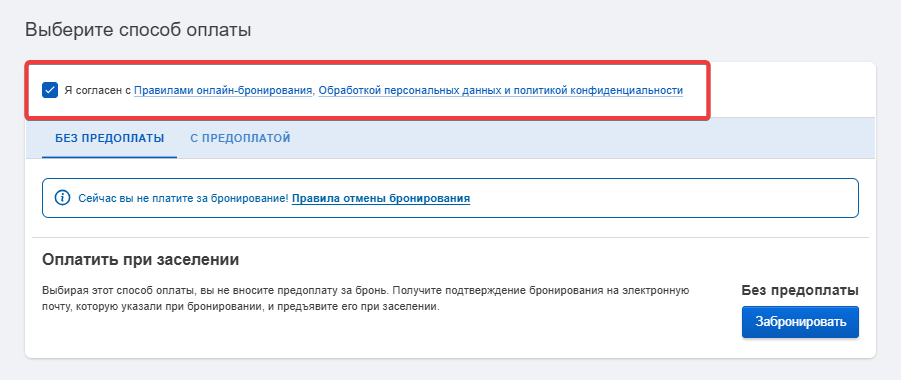Select the 'БЕЗ ПРЕДОПЛАТЫ' tab
This screenshot has height=380, width=901.
pyautogui.click(x=110, y=138)
